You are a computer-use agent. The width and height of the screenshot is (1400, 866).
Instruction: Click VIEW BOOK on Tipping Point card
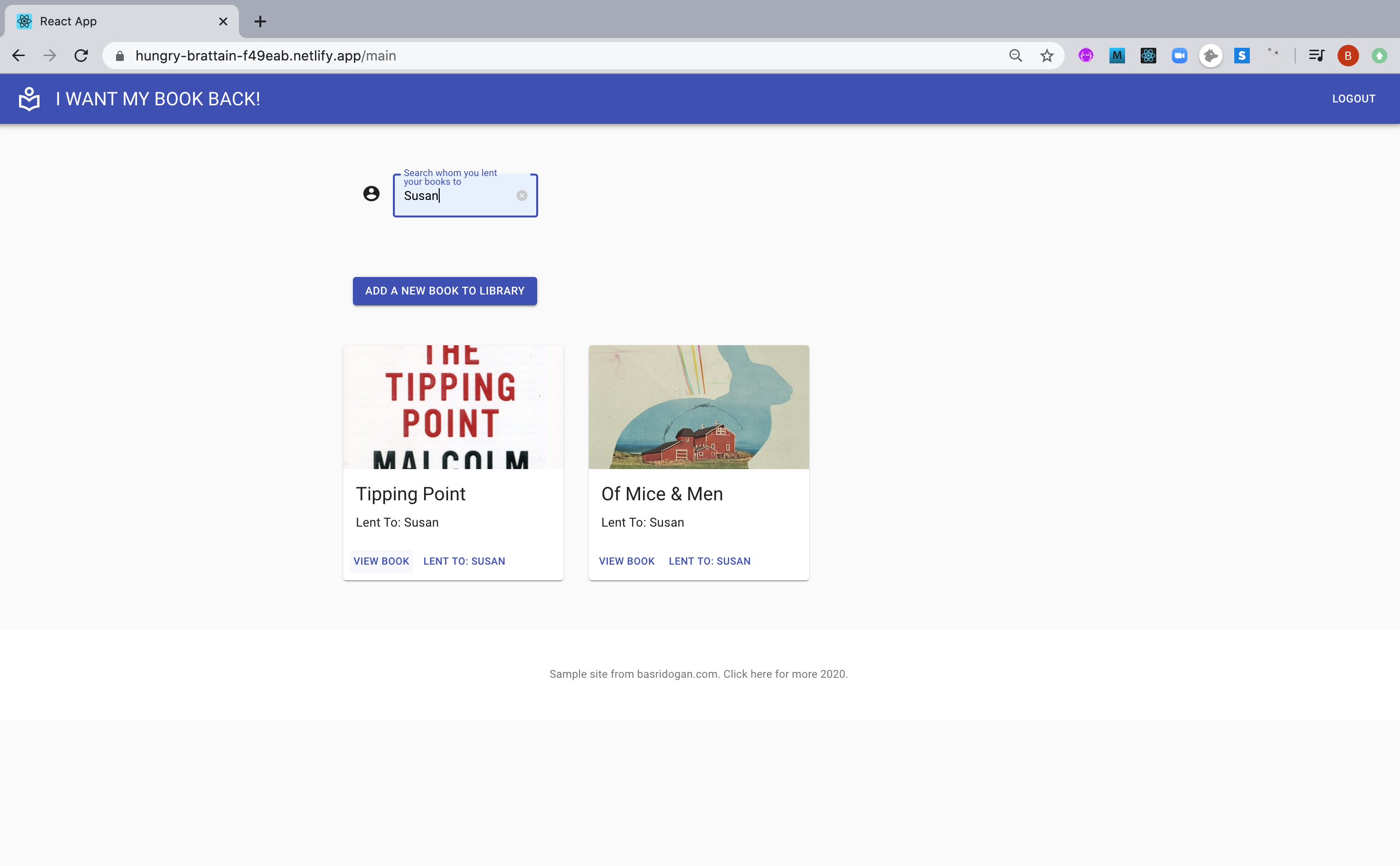pos(381,561)
